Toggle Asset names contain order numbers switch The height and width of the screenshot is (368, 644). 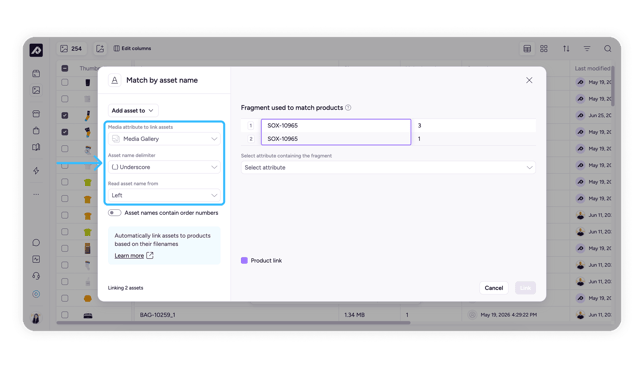click(x=115, y=213)
